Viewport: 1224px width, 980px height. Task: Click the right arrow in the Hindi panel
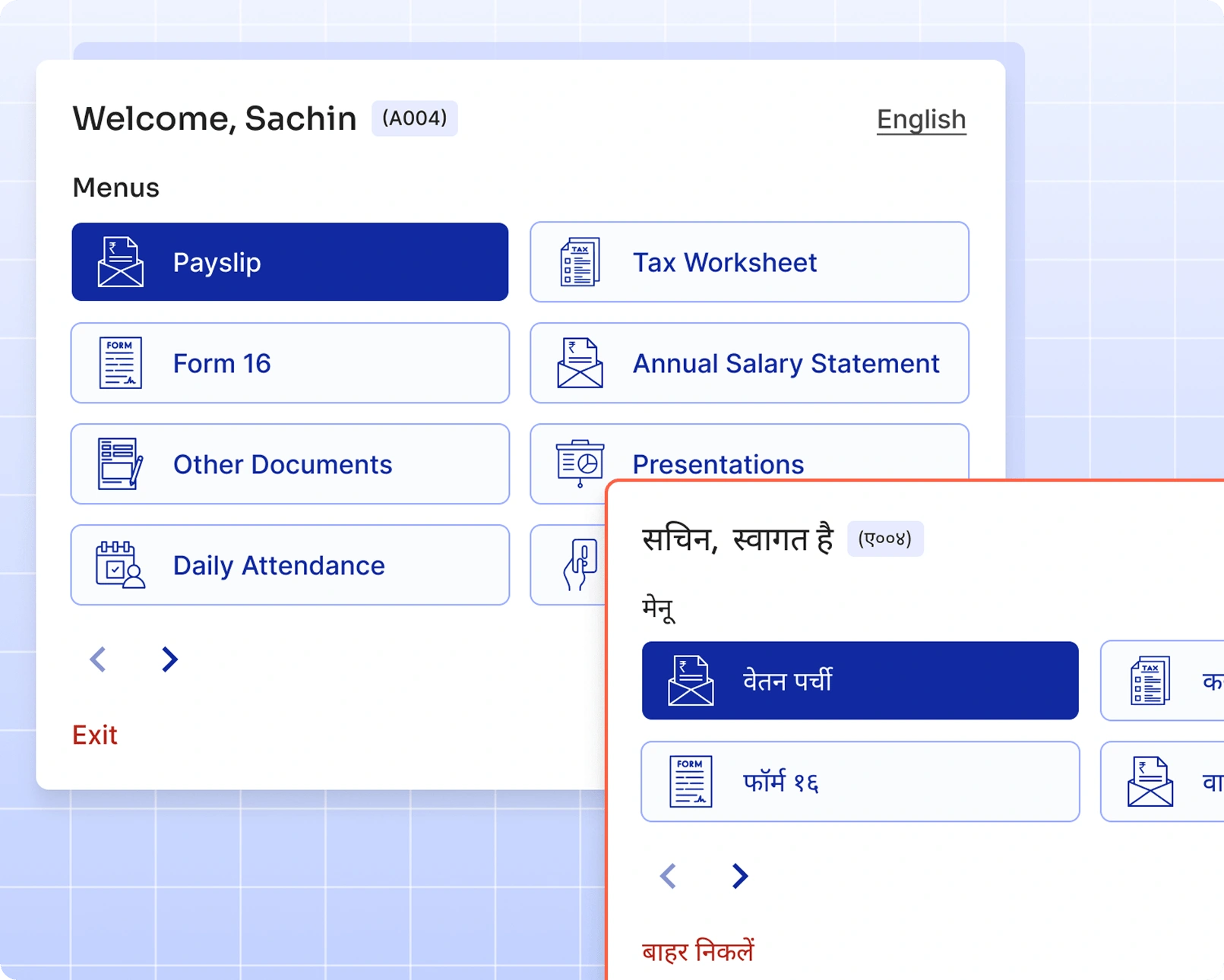pyautogui.click(x=739, y=876)
